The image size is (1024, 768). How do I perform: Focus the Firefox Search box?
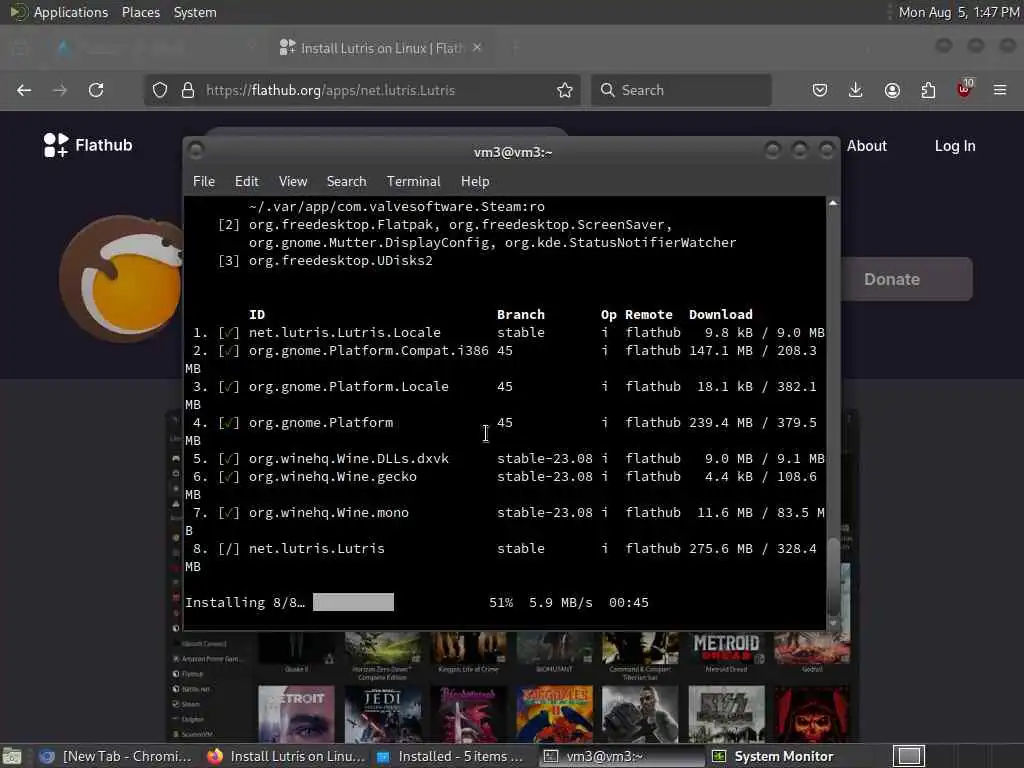682,90
